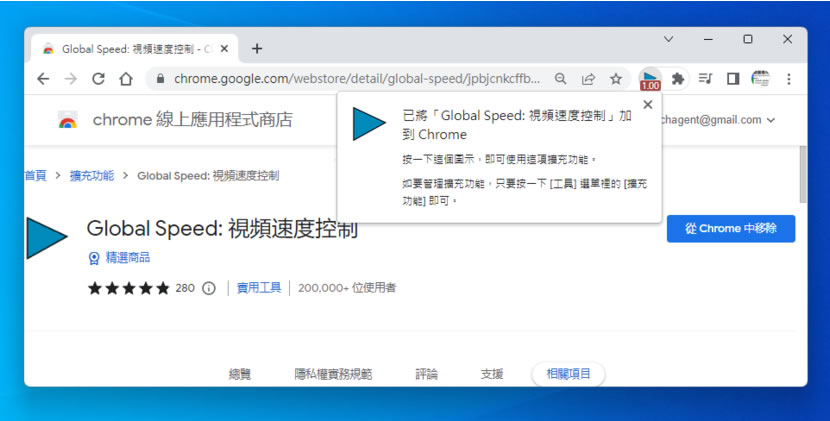
Task: Click breadcrumb text Global Speed: 視頻速度控制
Action: [x=208, y=176]
